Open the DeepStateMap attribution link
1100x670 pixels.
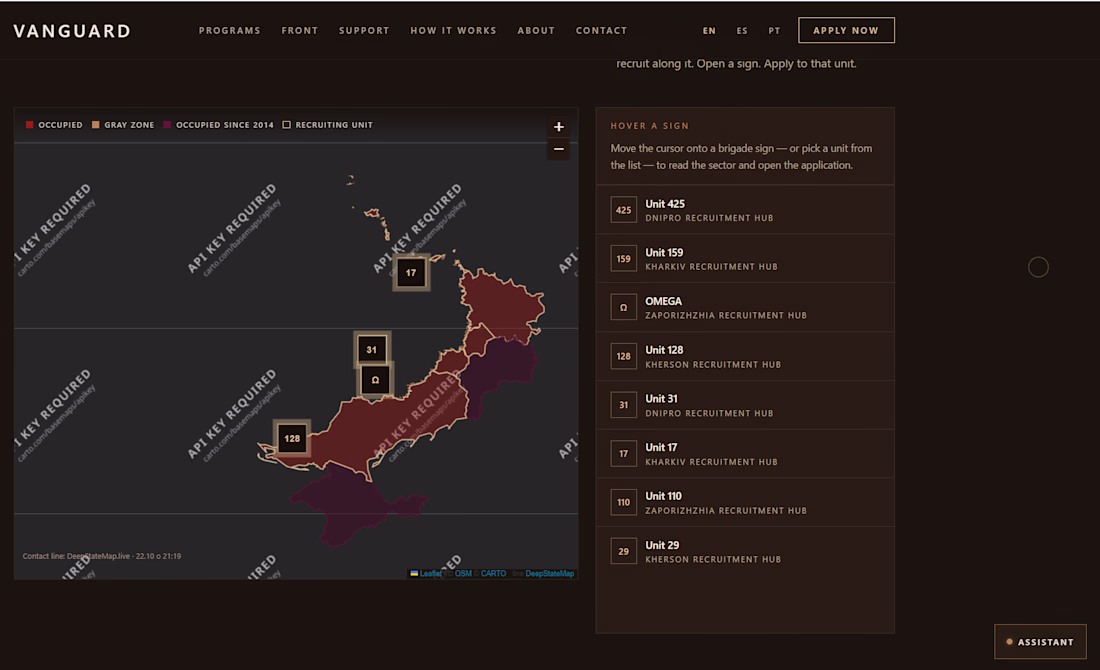point(549,574)
